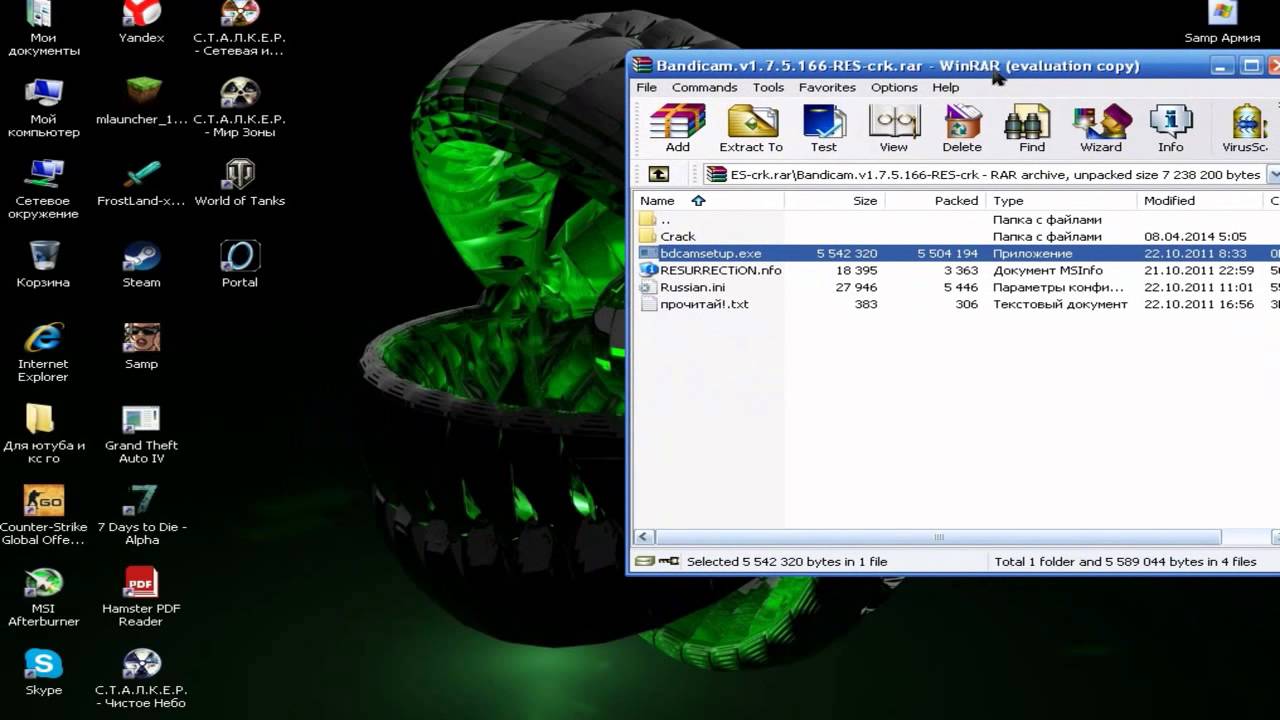Click the Test archive toolbar icon
1280x720 pixels.
(x=824, y=129)
